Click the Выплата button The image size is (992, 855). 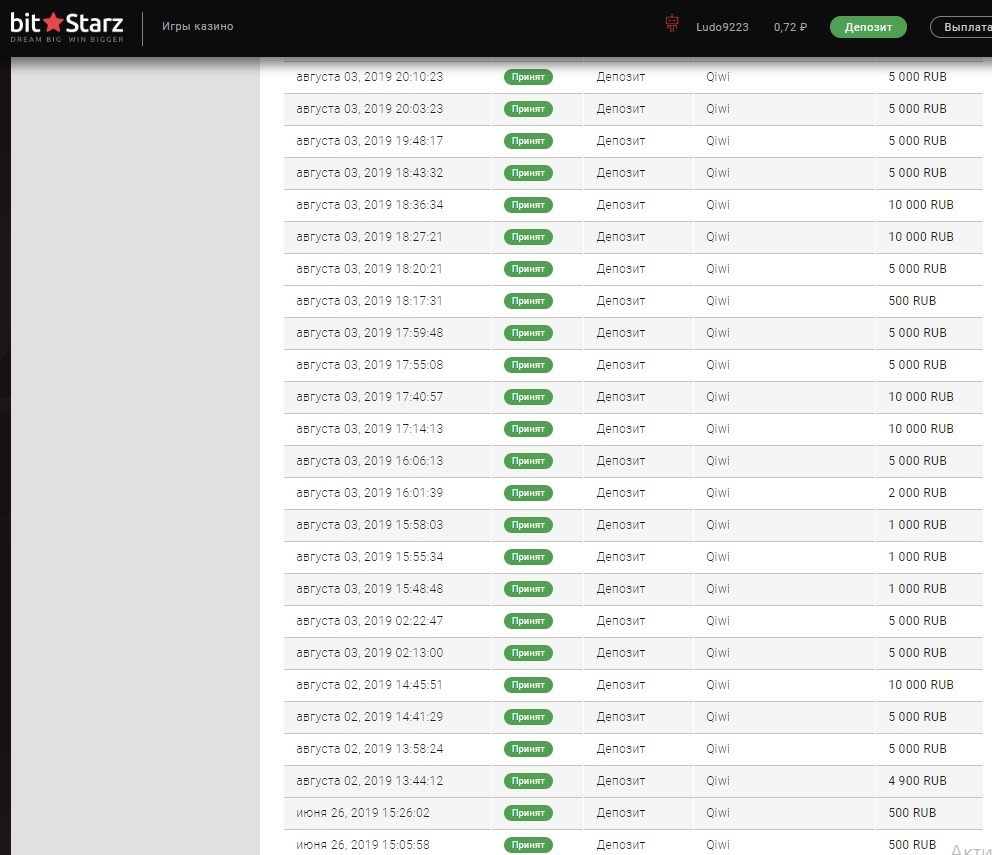tap(960, 27)
